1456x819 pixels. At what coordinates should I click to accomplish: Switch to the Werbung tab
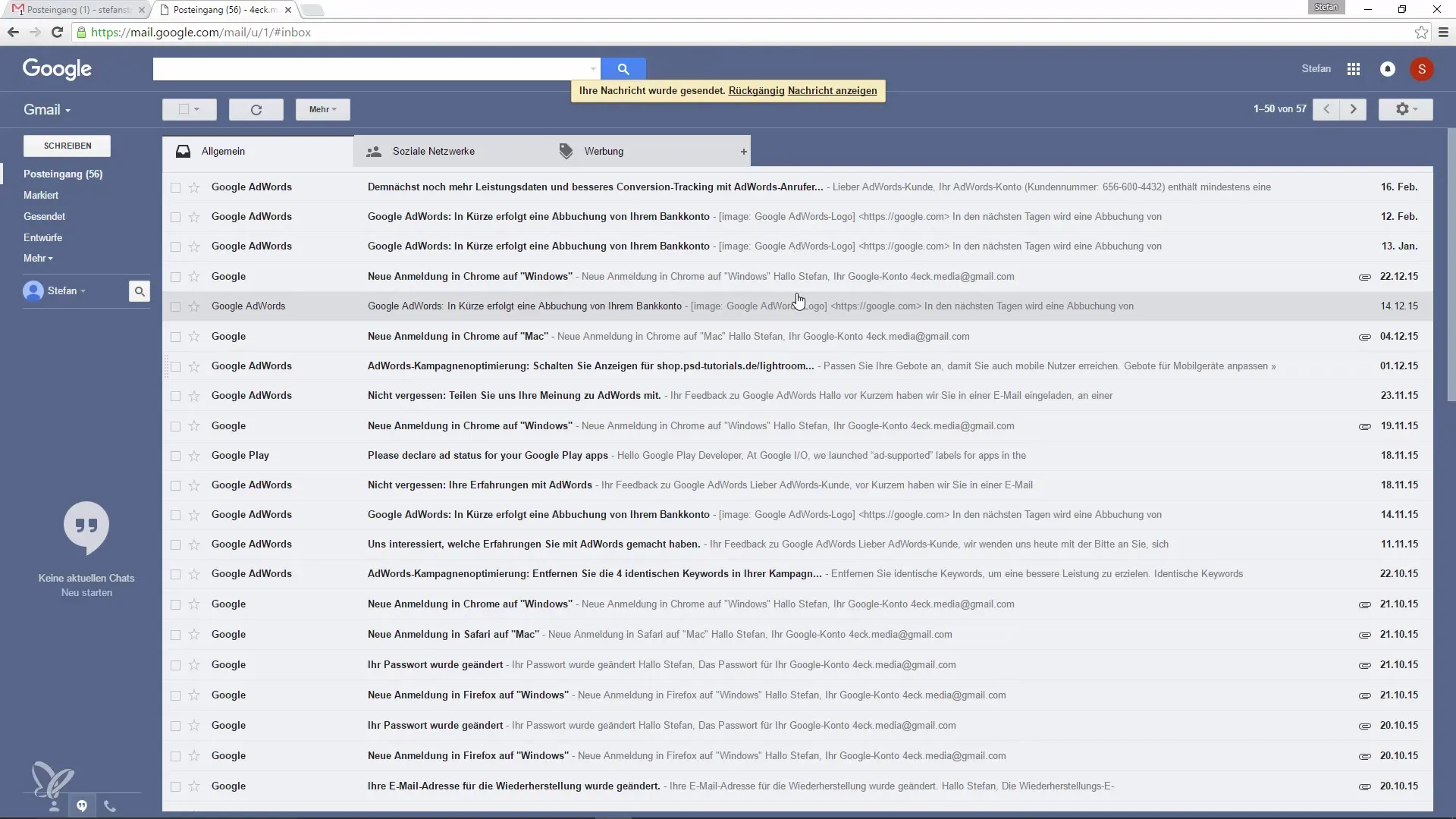coord(640,152)
